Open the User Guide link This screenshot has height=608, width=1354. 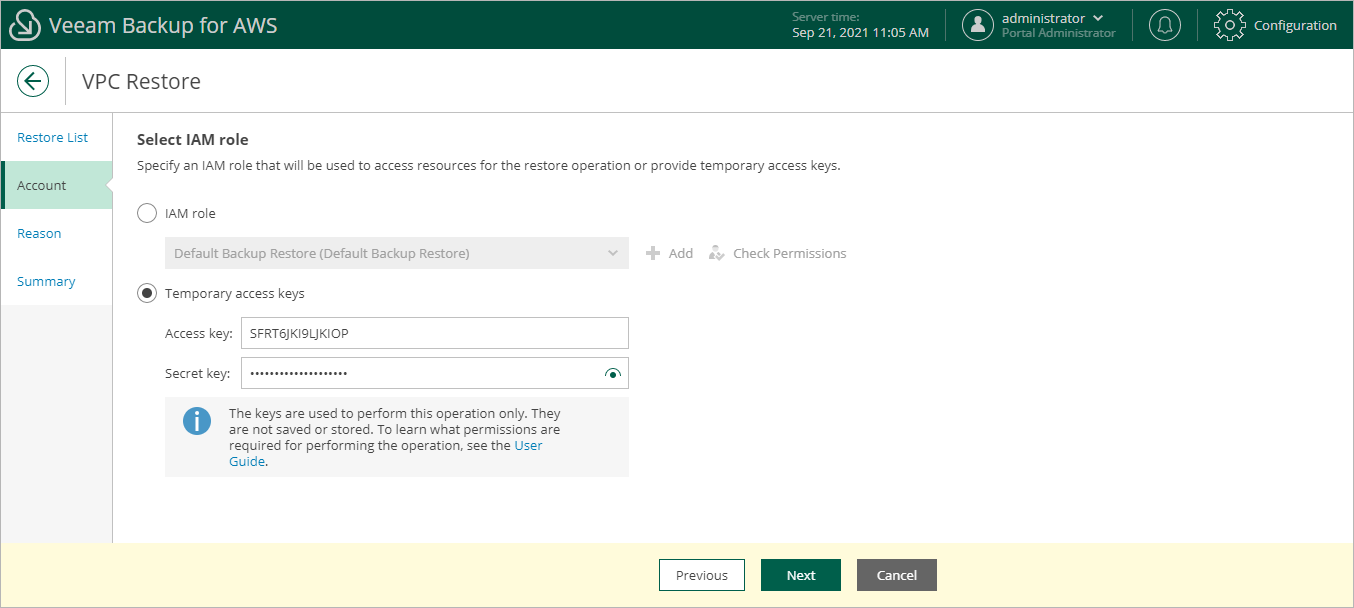click(528, 445)
